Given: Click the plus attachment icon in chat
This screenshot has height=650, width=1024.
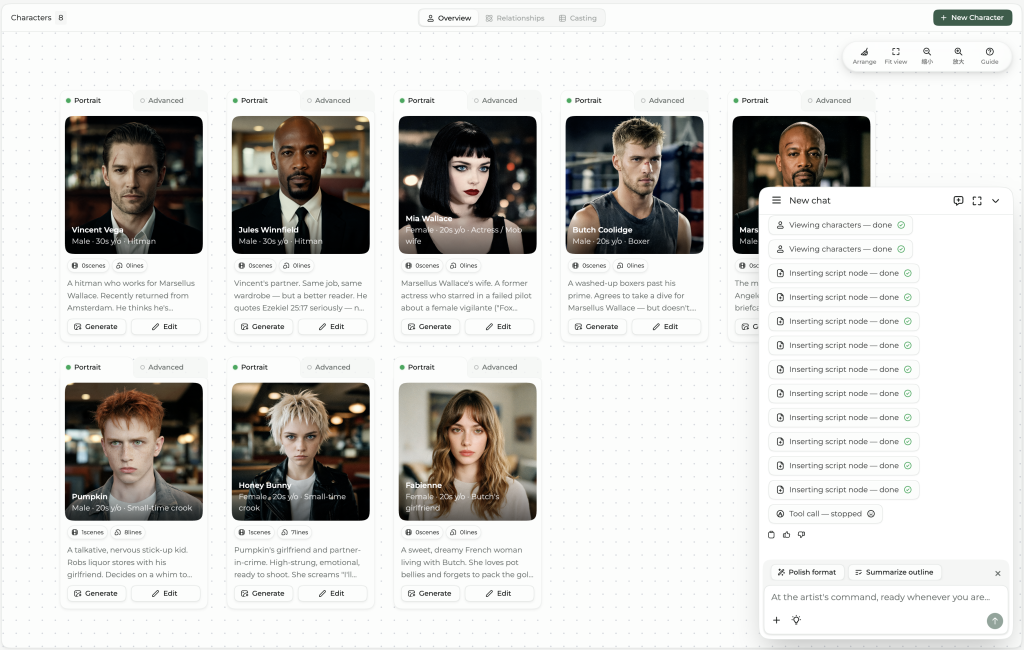Looking at the screenshot, I should click(776, 620).
